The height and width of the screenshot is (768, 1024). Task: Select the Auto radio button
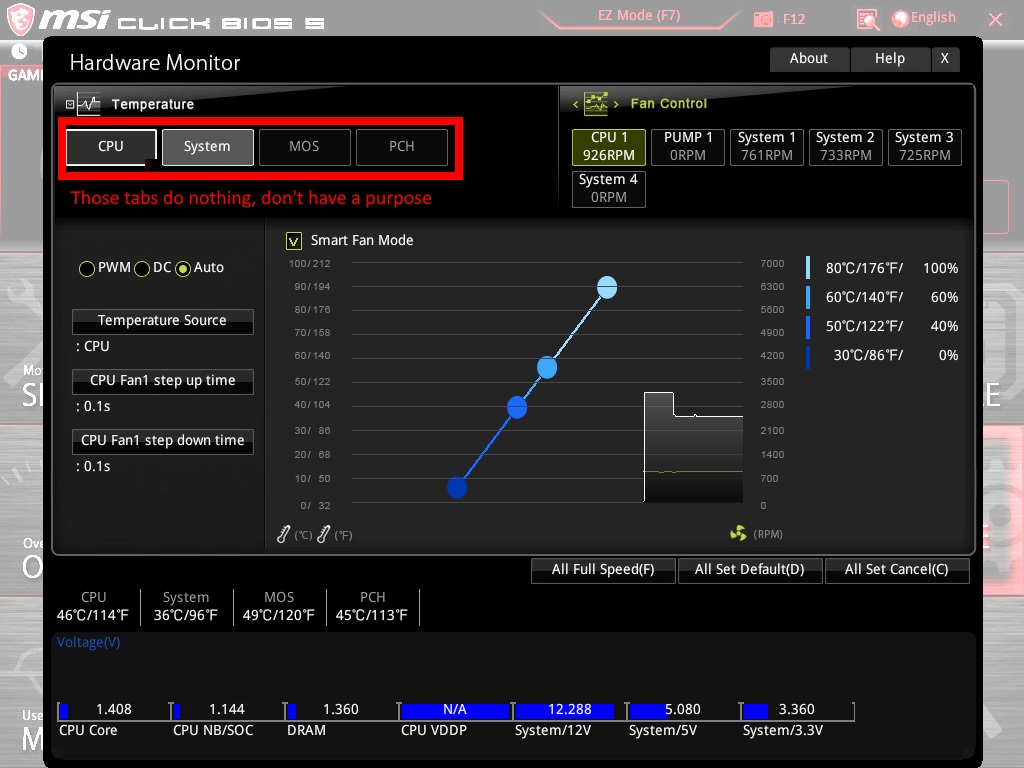tap(183, 268)
